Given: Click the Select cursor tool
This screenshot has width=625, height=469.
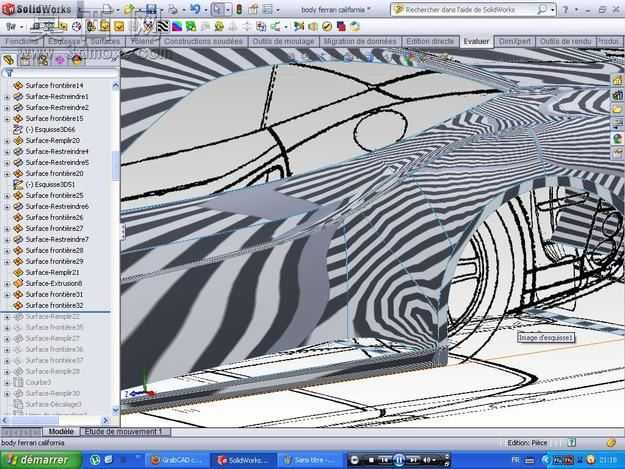Looking at the screenshot, I should point(218,9).
